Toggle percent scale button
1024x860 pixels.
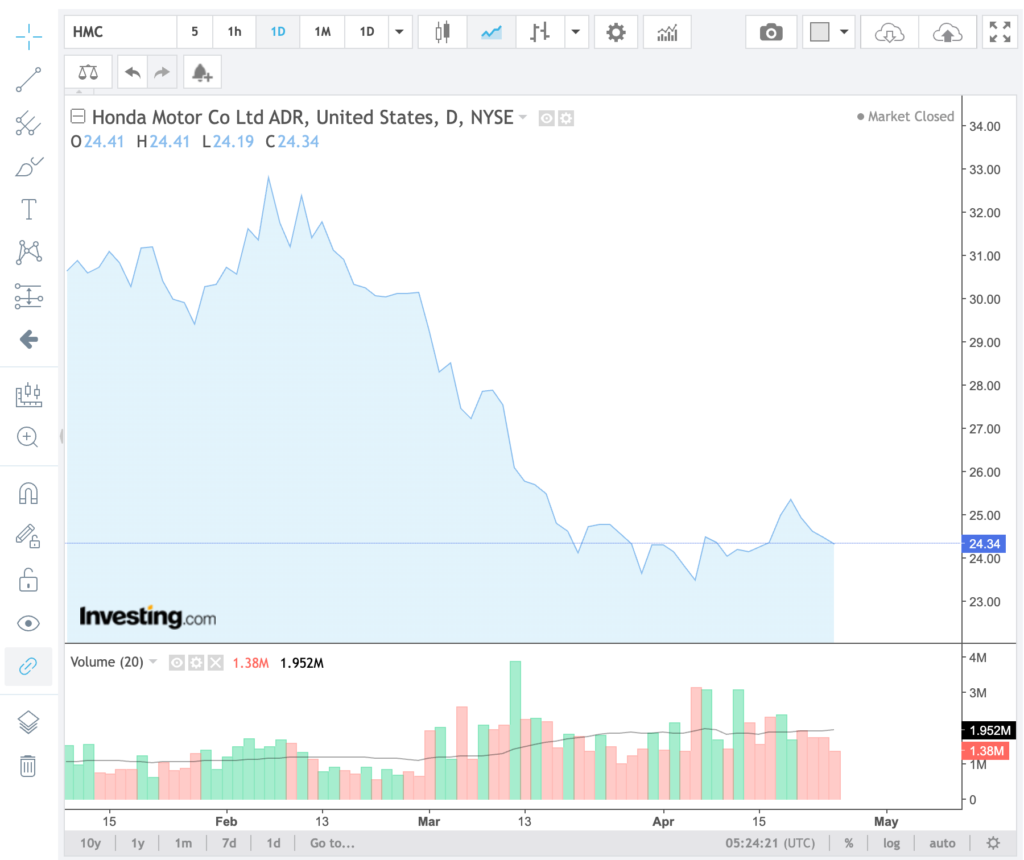pyautogui.click(x=848, y=843)
